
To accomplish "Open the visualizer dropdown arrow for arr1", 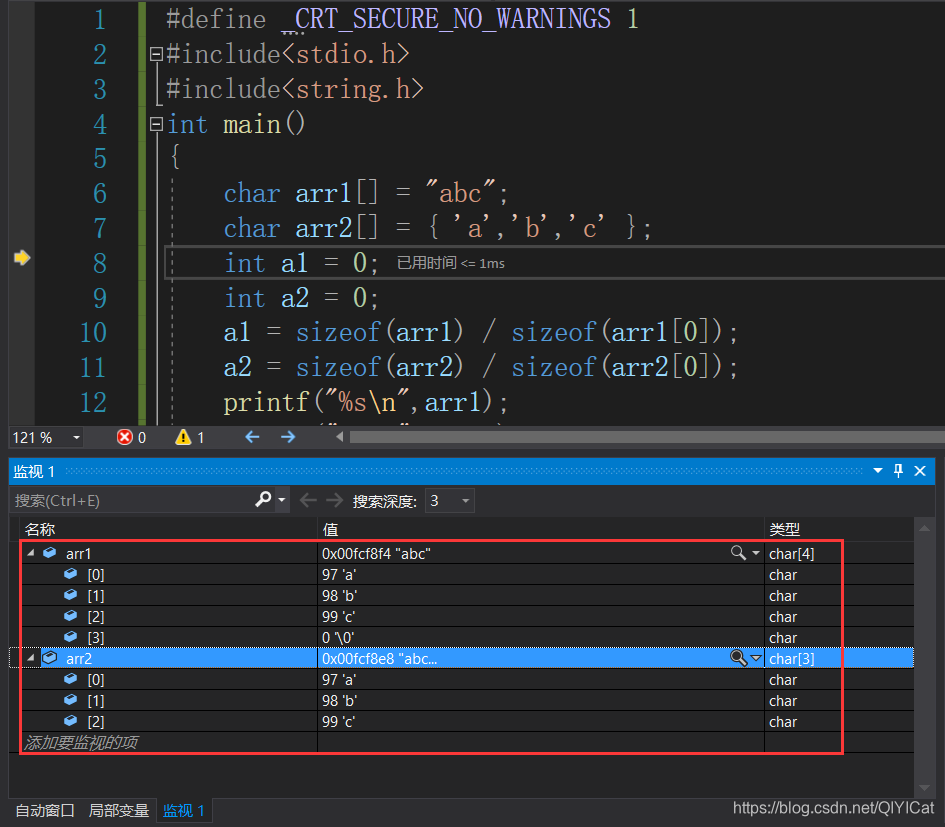I will 756,553.
